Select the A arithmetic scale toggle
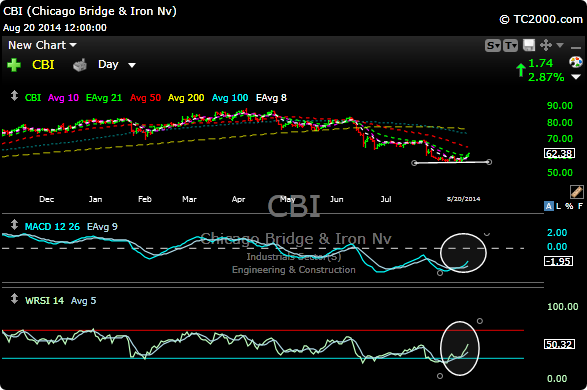The height and width of the screenshot is (390, 587). tap(548, 206)
